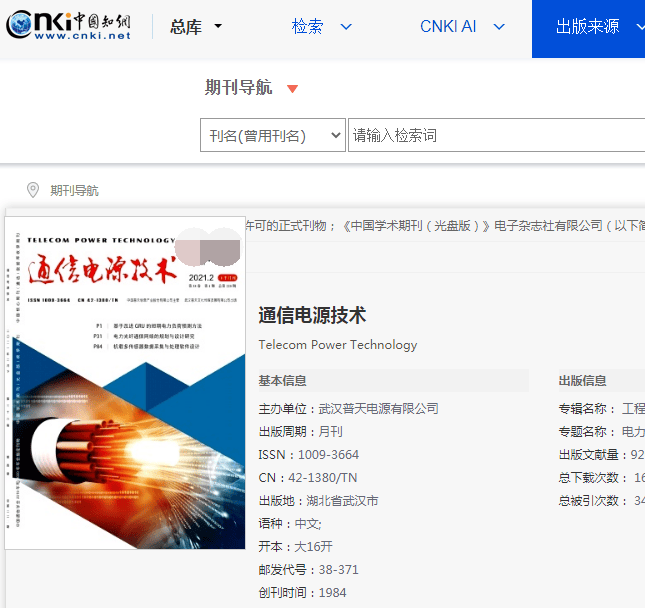645x608 pixels.
Task: Select the 基本信息 section header
Action: (283, 381)
